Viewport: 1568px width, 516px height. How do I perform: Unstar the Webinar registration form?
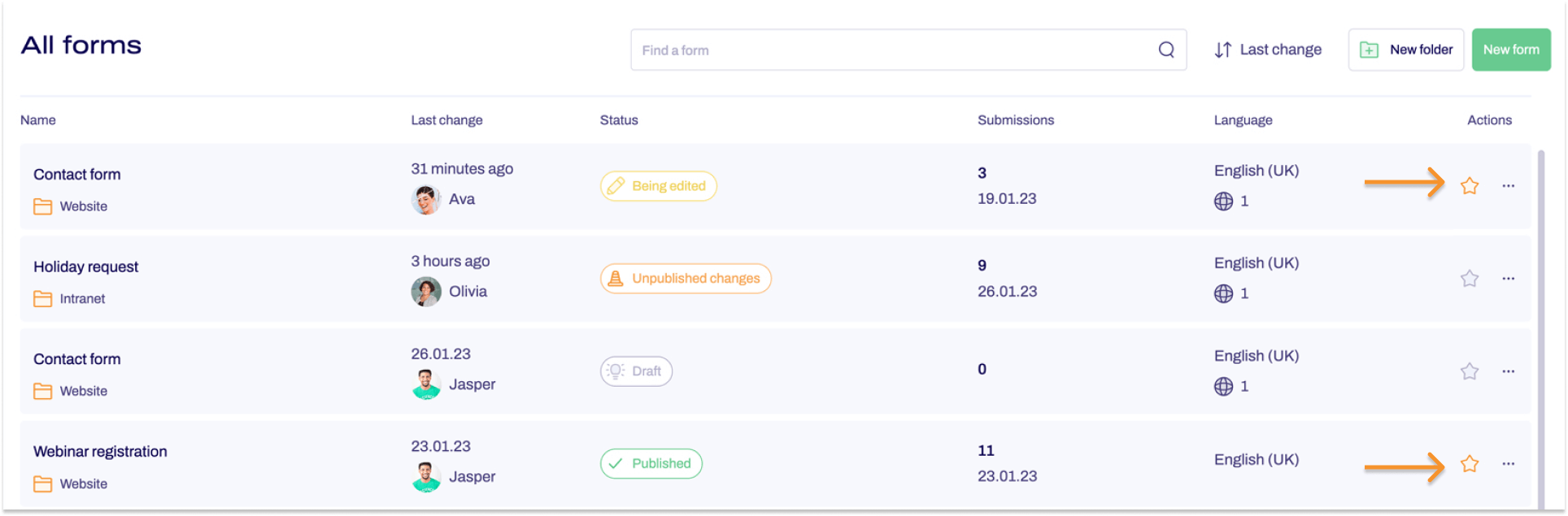1469,464
